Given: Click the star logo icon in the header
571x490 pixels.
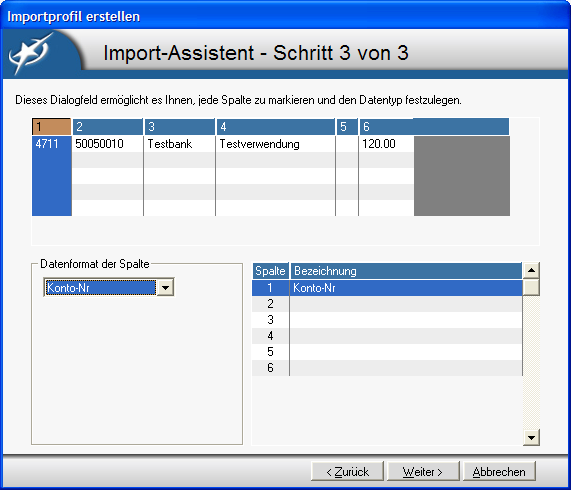Looking at the screenshot, I should tap(31, 53).
